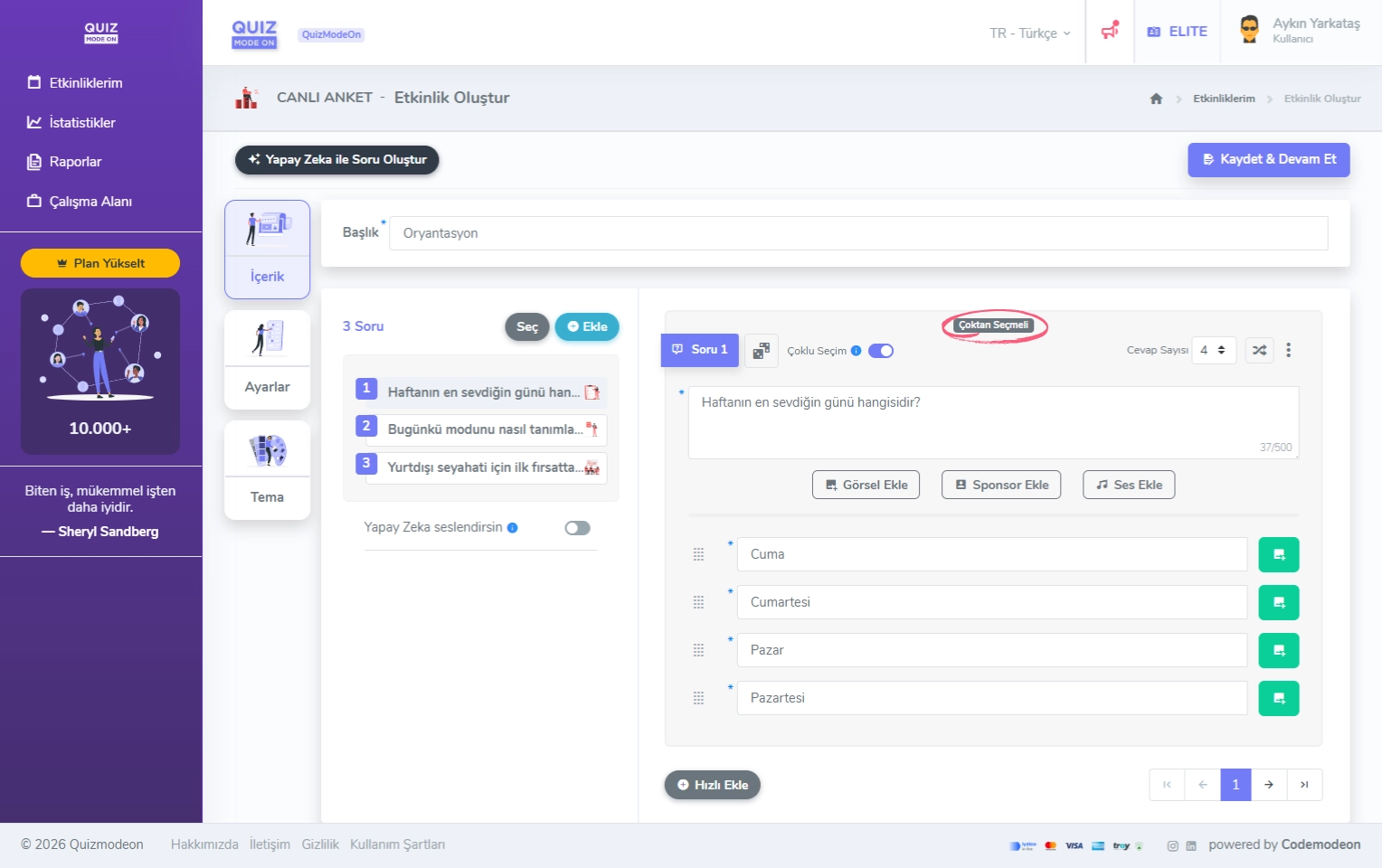Click the home breadcrumb icon
The image size is (1382, 868).
[x=1156, y=99]
